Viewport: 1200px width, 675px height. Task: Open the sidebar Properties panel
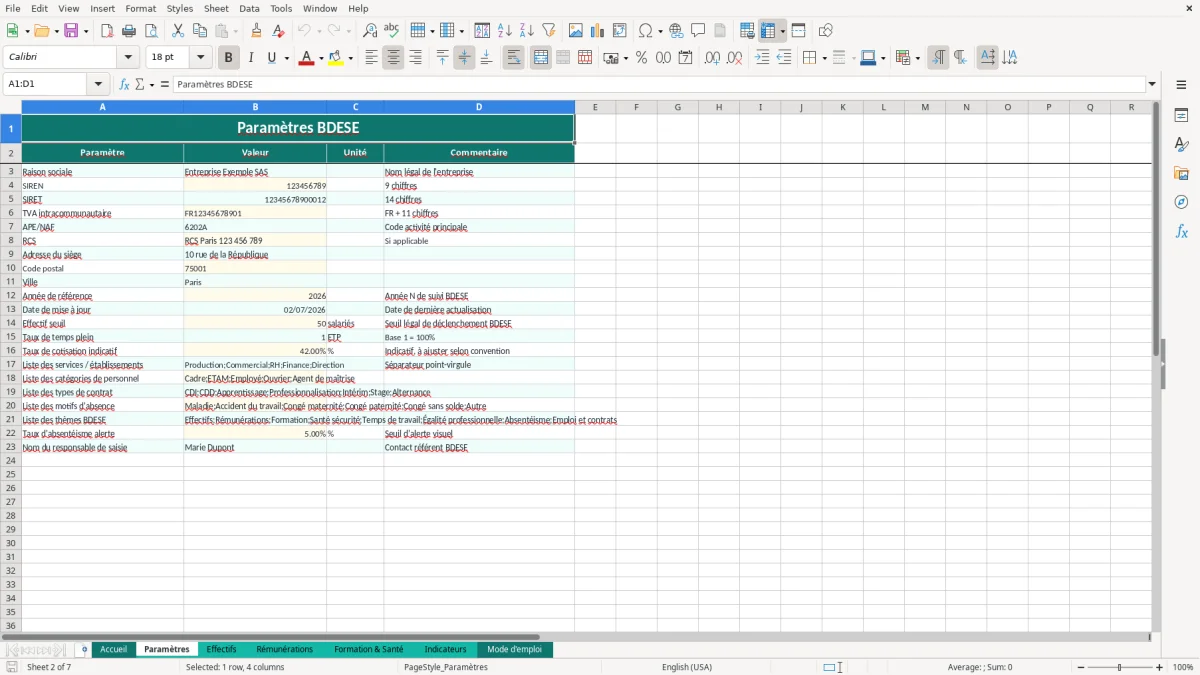(x=1181, y=116)
